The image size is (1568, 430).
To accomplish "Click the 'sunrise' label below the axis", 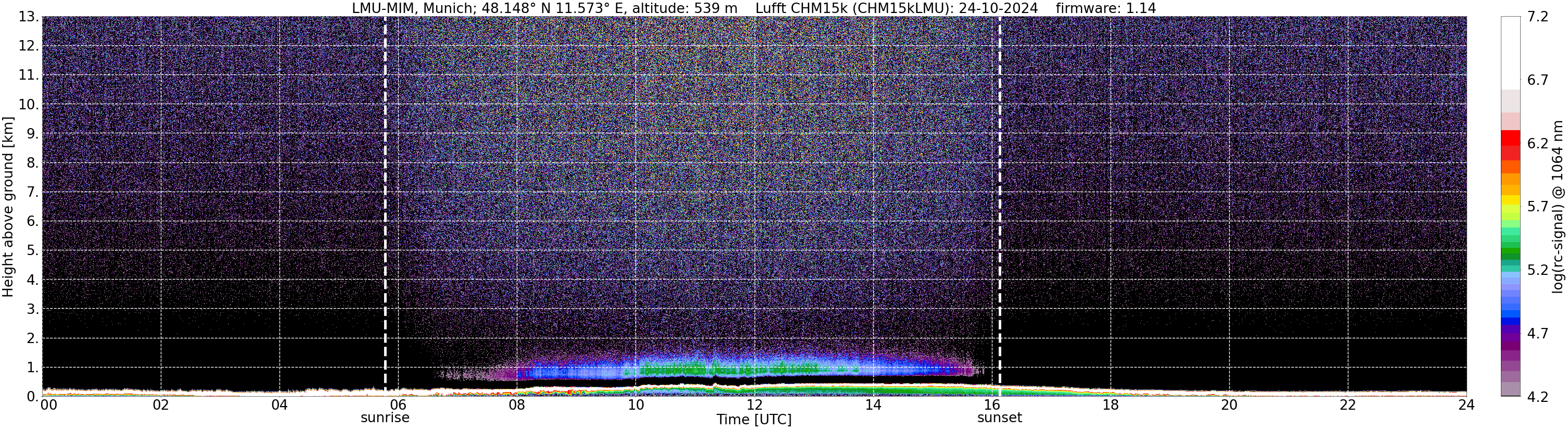I will point(385,418).
